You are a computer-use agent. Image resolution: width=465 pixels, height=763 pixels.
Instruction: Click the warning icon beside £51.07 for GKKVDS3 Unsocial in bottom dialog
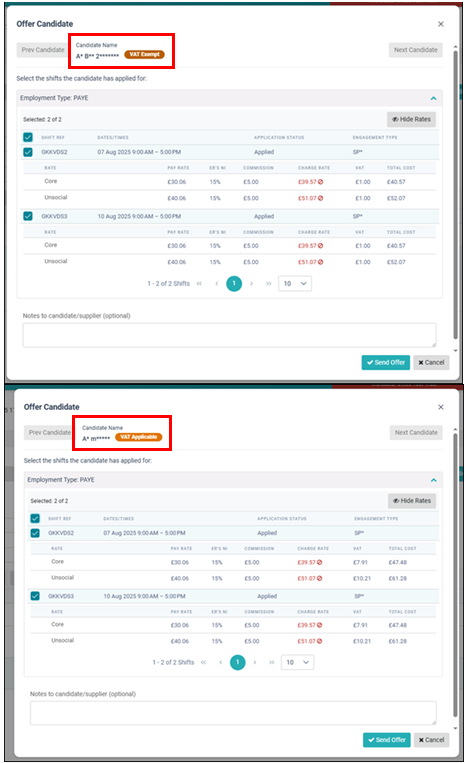tap(320, 641)
